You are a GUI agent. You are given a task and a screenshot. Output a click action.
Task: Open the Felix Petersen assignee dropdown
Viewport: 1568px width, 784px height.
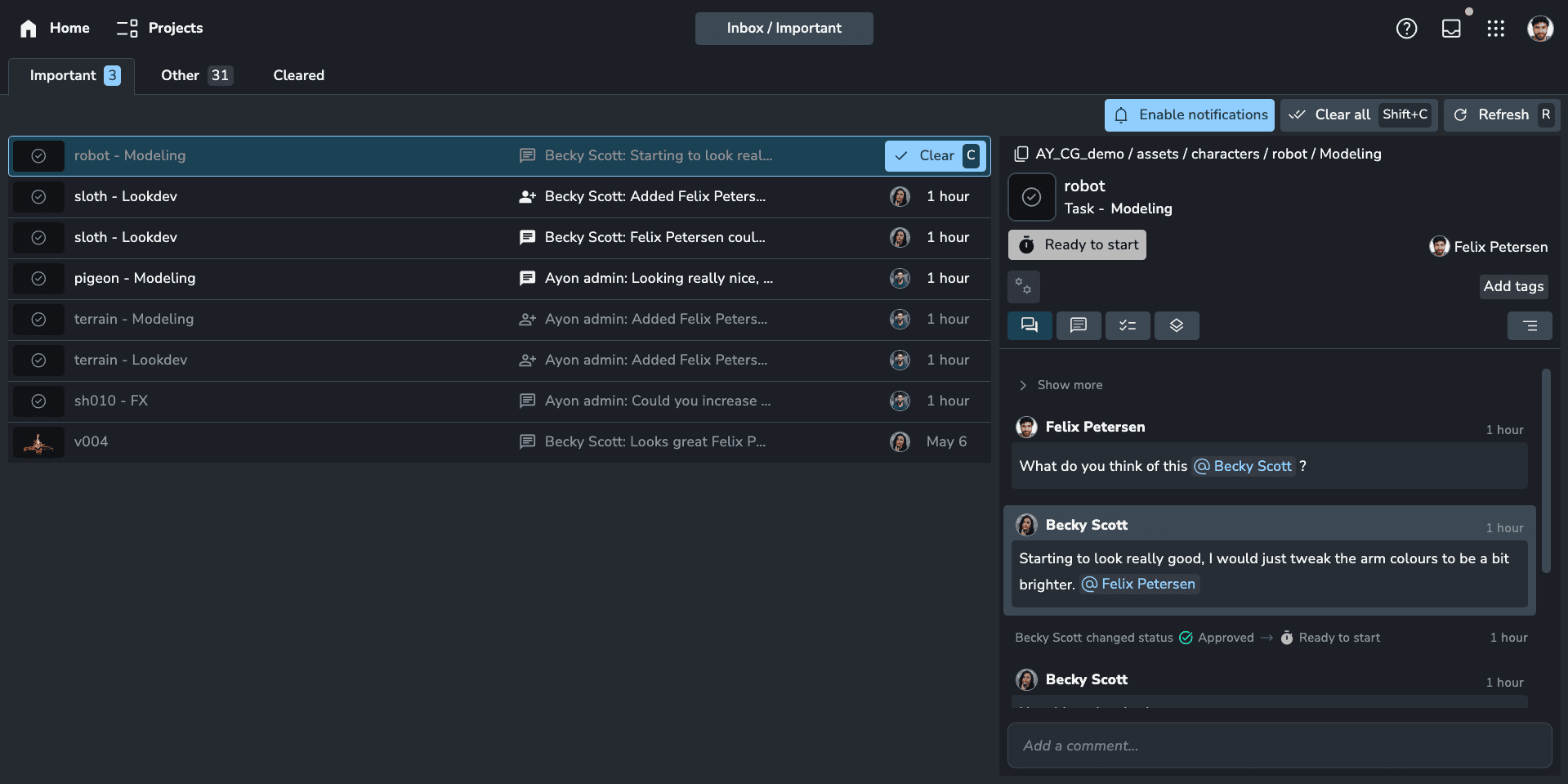[x=1489, y=247]
